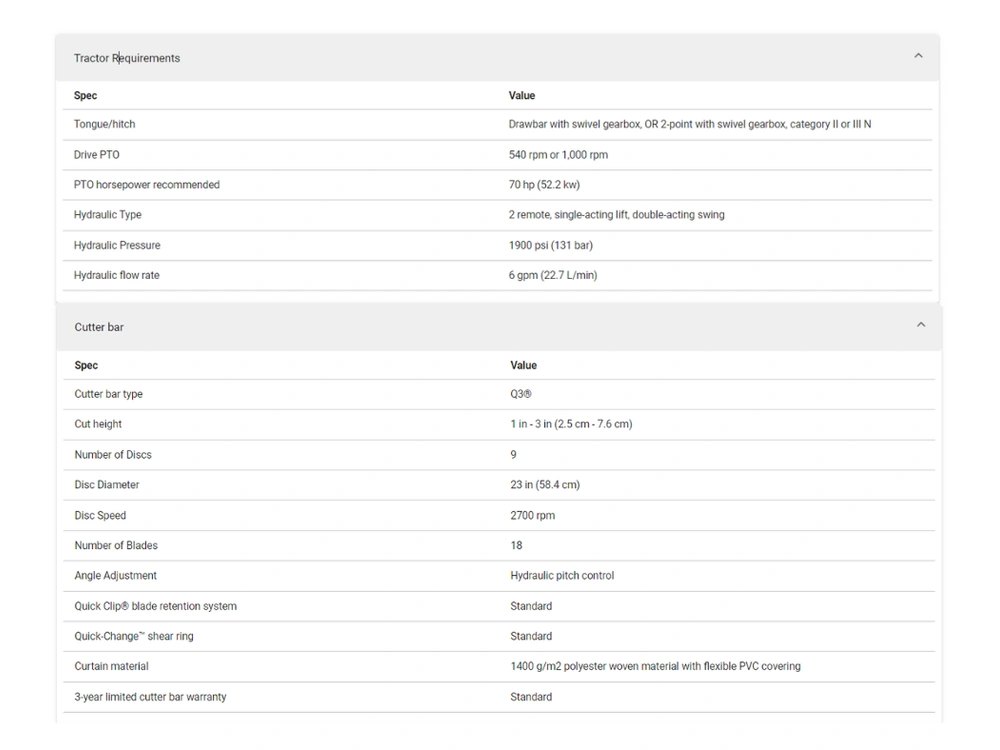Select the Hydraulic Type row label
Viewport: 1000px width, 750px height.
point(107,215)
